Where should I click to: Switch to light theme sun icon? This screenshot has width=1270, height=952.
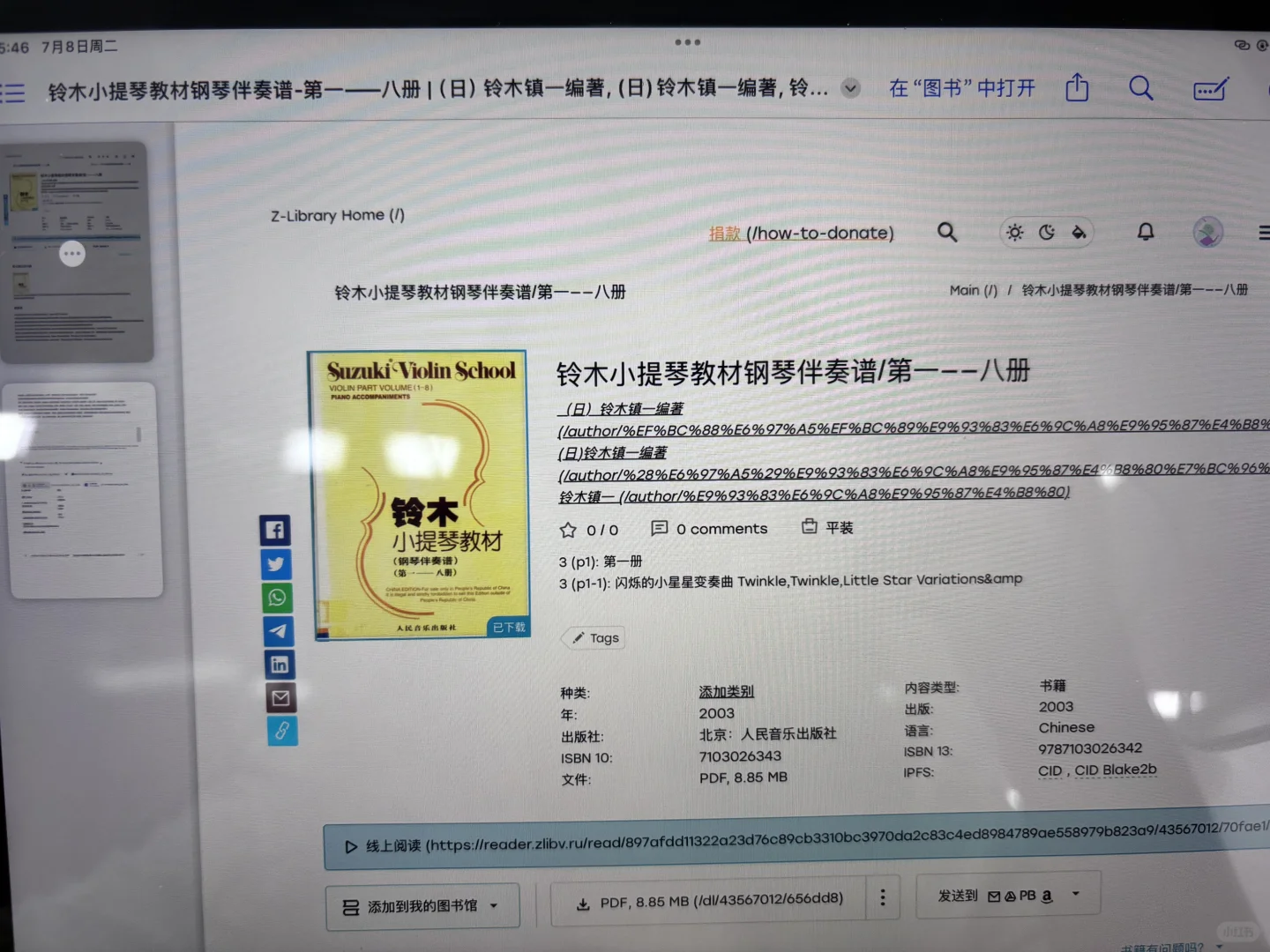point(1015,233)
